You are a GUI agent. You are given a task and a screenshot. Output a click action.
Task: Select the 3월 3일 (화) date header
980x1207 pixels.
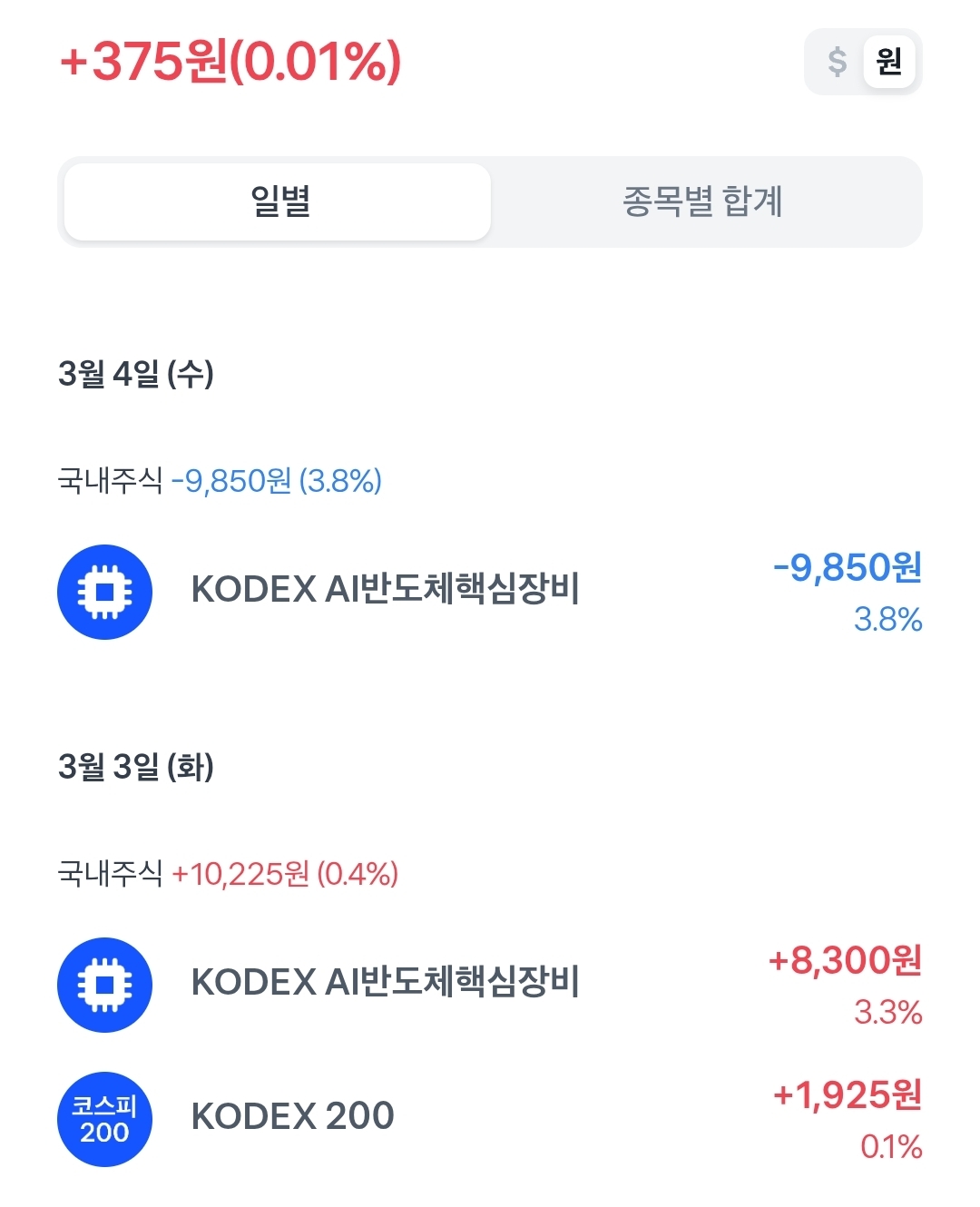pyautogui.click(x=136, y=767)
